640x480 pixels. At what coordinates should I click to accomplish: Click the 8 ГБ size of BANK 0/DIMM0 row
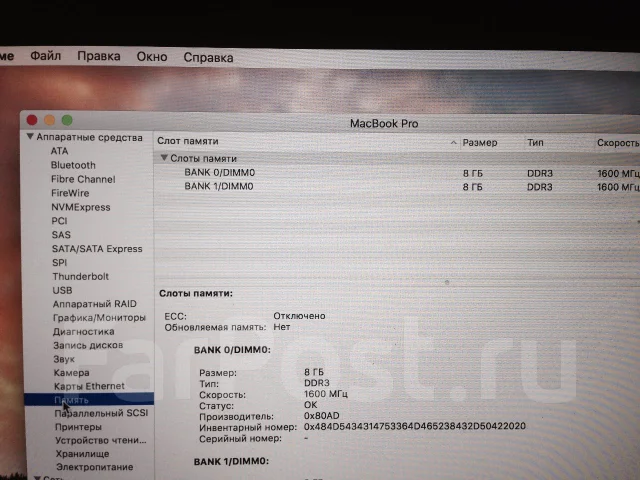[x=473, y=173]
